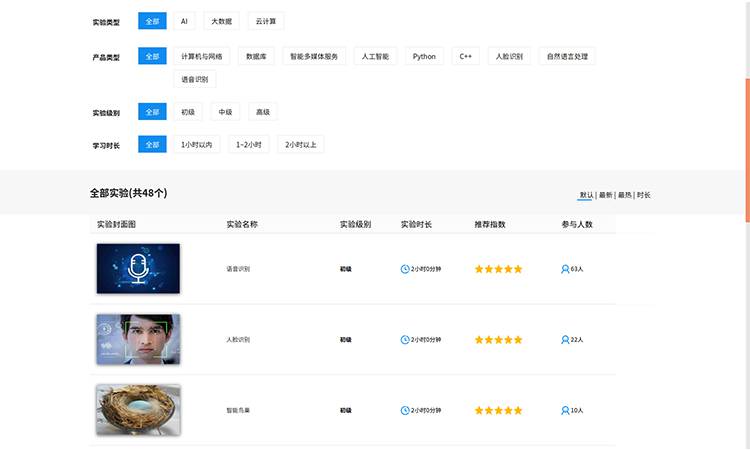Filter experiment type by 大数据

221,21
